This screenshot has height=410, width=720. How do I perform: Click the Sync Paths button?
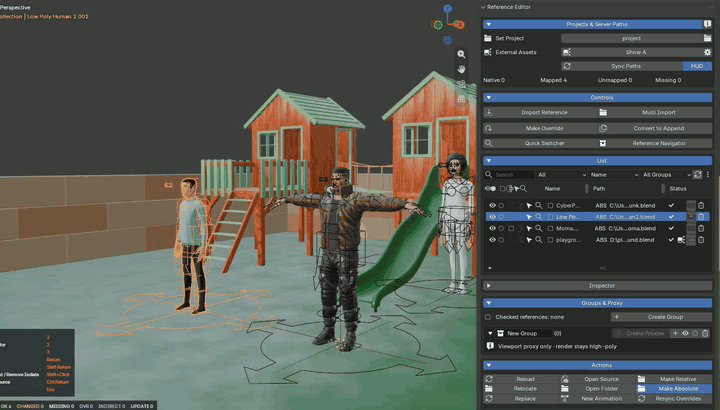click(622, 66)
